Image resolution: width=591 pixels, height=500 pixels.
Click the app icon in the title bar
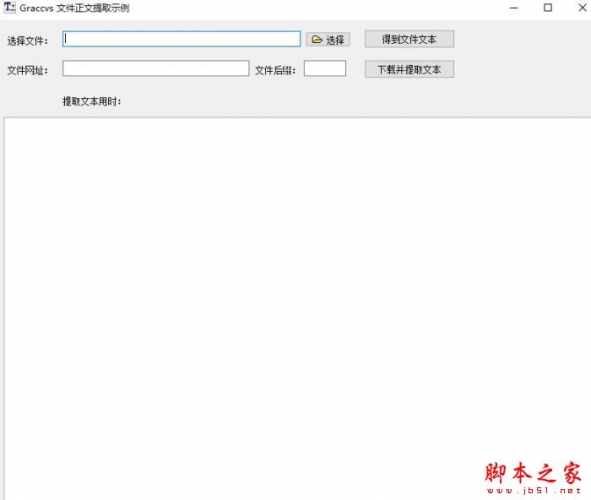[9, 8]
